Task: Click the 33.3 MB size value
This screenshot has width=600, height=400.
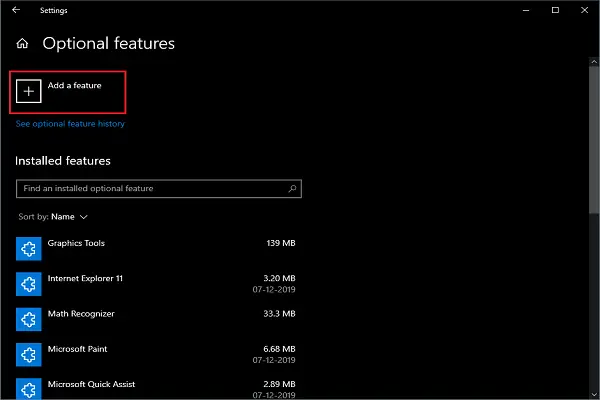Action: 279,313
